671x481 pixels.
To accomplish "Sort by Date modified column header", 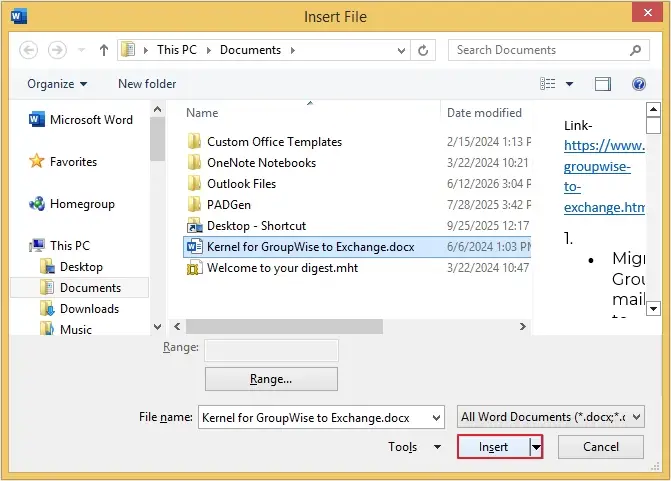I will pos(484,113).
